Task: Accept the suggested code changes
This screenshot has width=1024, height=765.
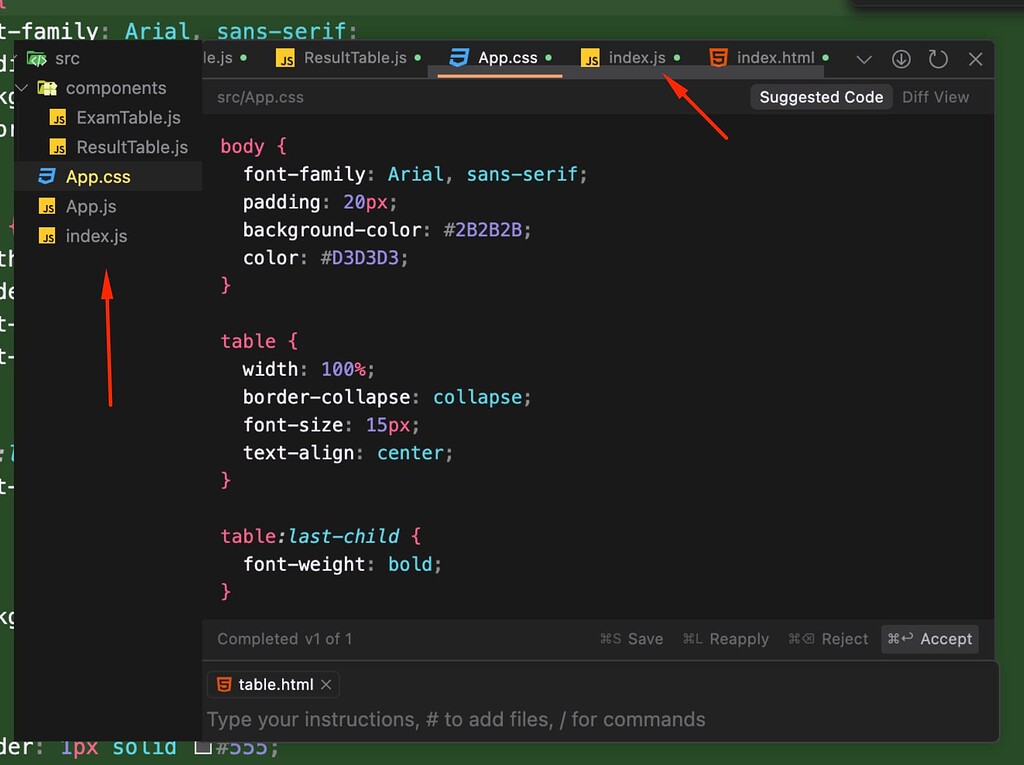Action: [x=929, y=639]
